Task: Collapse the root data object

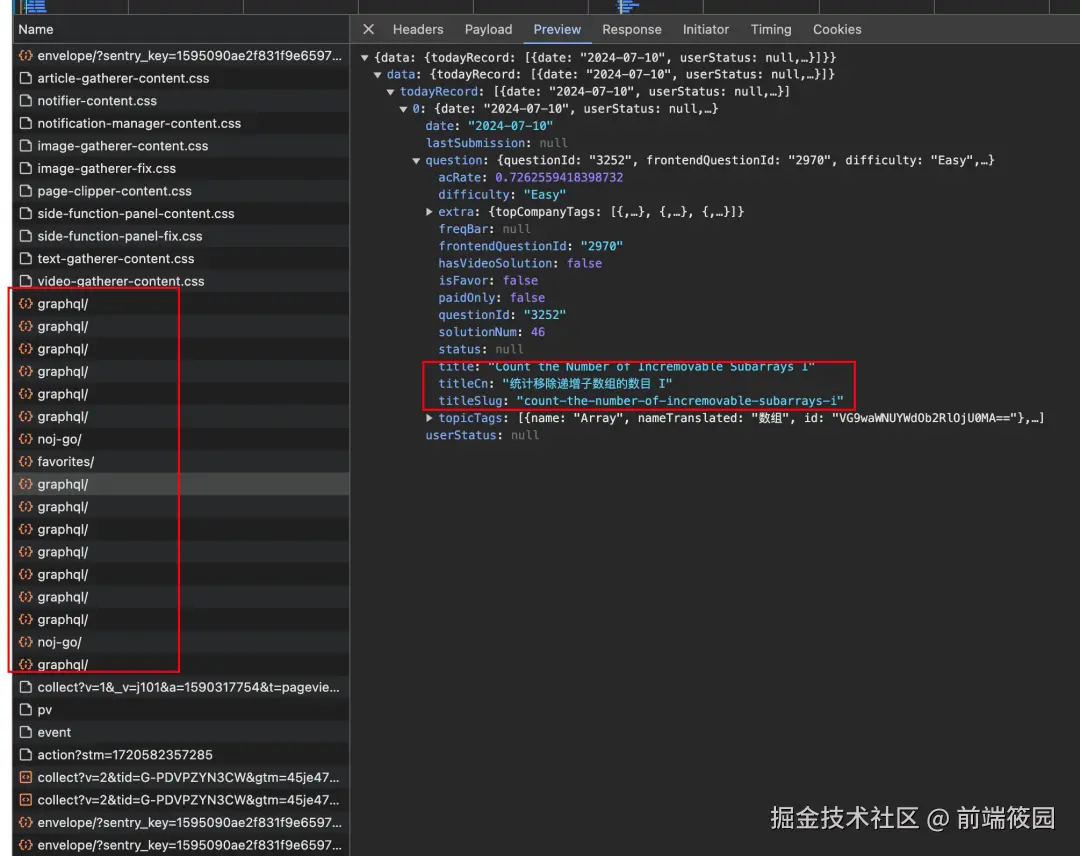Action: point(365,58)
